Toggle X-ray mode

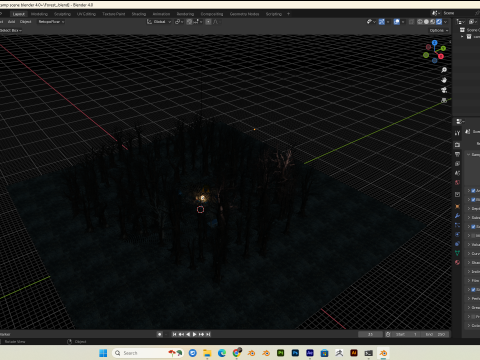coord(411,22)
